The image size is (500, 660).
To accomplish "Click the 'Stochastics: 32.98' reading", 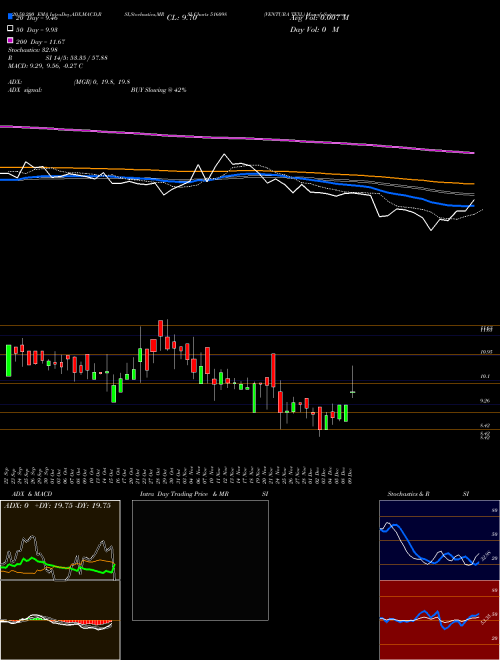I will (x=32, y=50).
